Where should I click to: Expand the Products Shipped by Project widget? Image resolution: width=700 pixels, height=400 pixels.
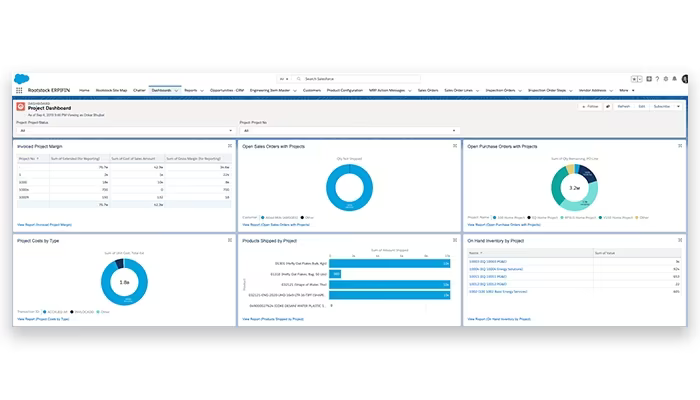click(x=455, y=240)
